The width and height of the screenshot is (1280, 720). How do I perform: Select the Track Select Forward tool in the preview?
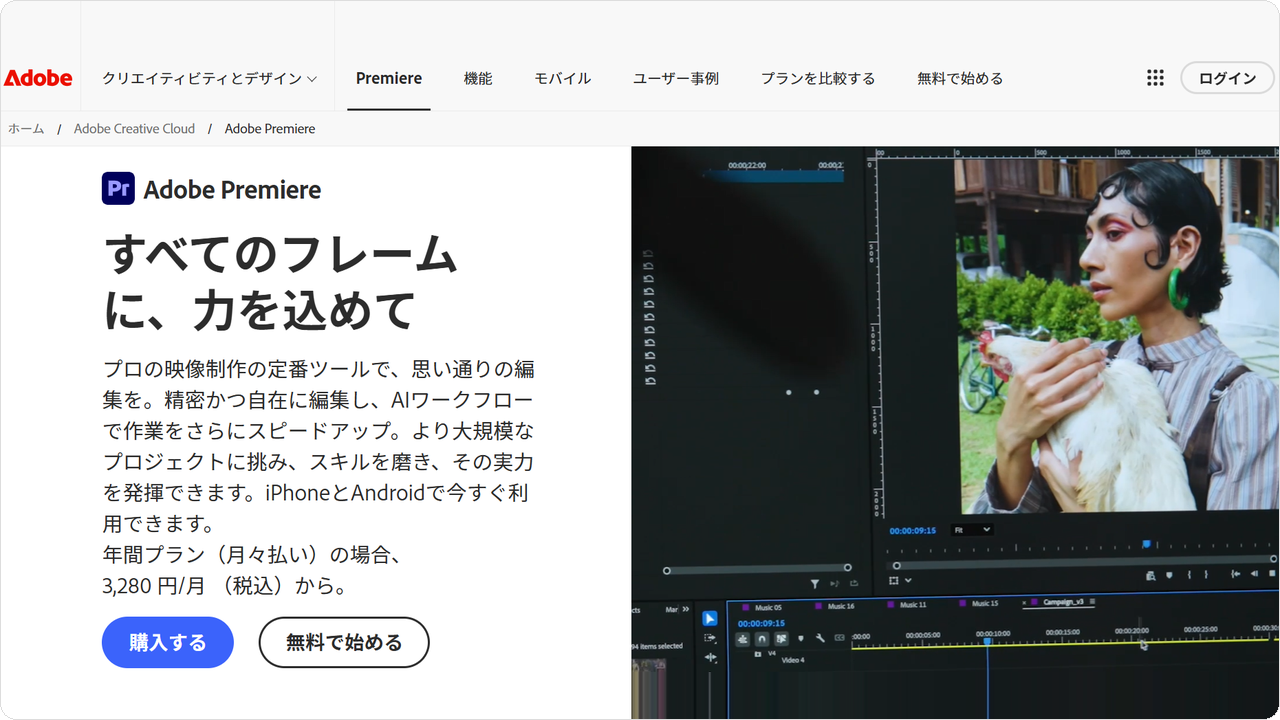pyautogui.click(x=709, y=638)
